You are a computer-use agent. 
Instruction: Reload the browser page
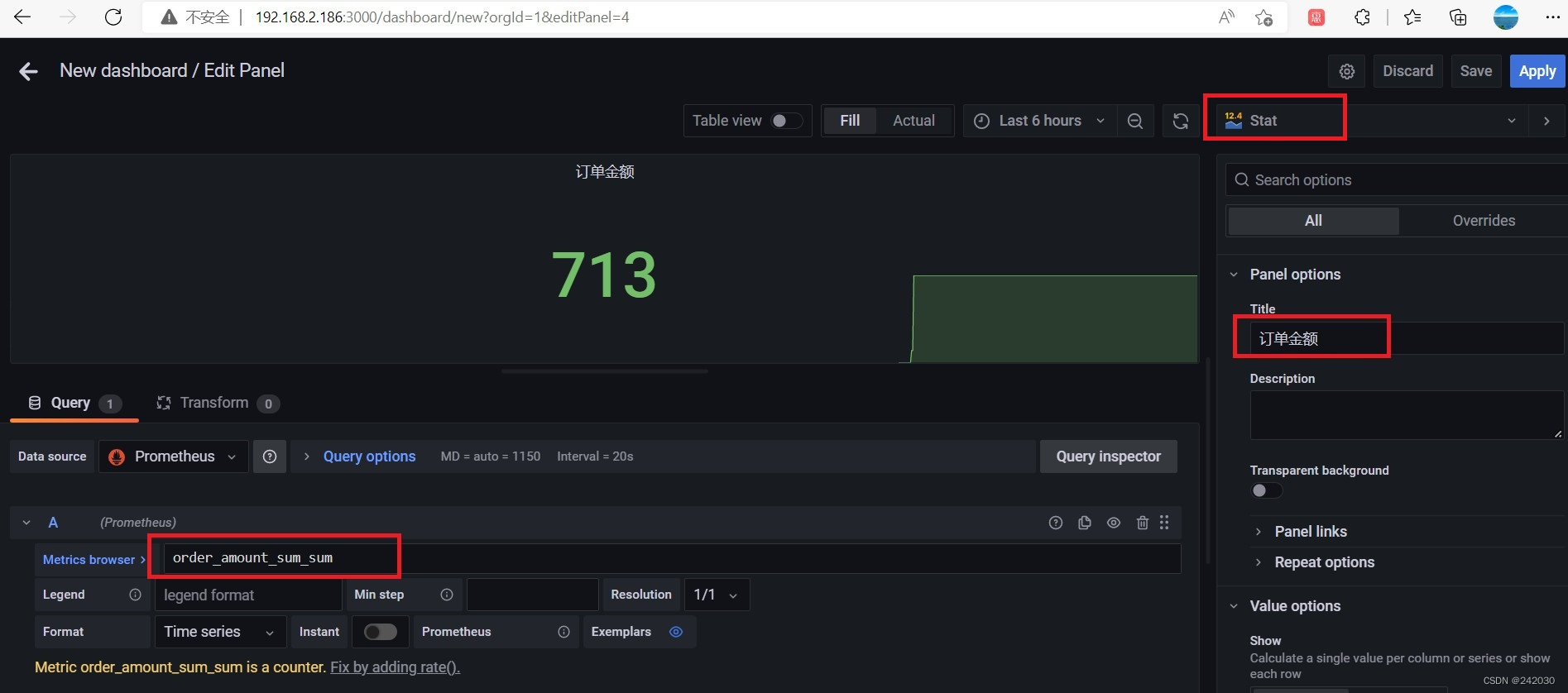(x=113, y=17)
